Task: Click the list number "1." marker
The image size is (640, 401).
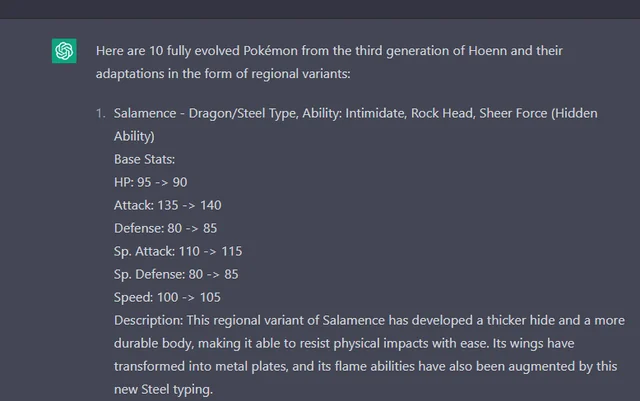Action: [100, 114]
